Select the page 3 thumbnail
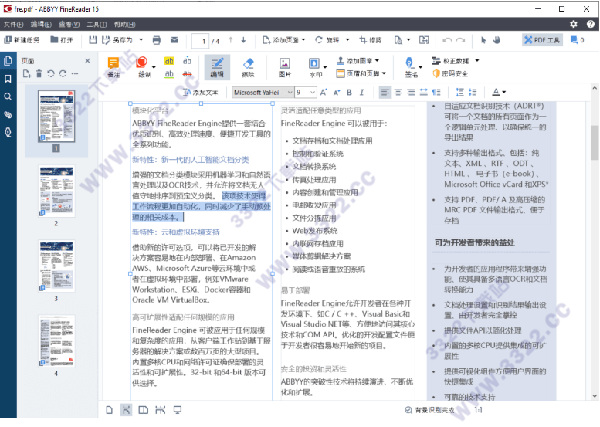This screenshot has width=600, height=427. pyautogui.click(x=57, y=266)
